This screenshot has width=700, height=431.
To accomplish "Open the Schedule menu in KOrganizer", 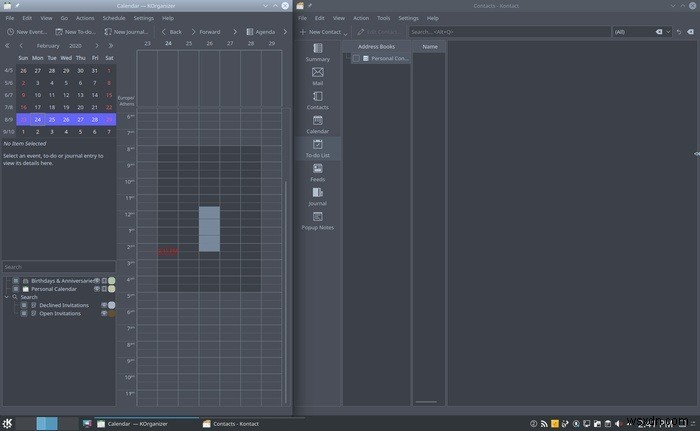I will [x=114, y=18].
